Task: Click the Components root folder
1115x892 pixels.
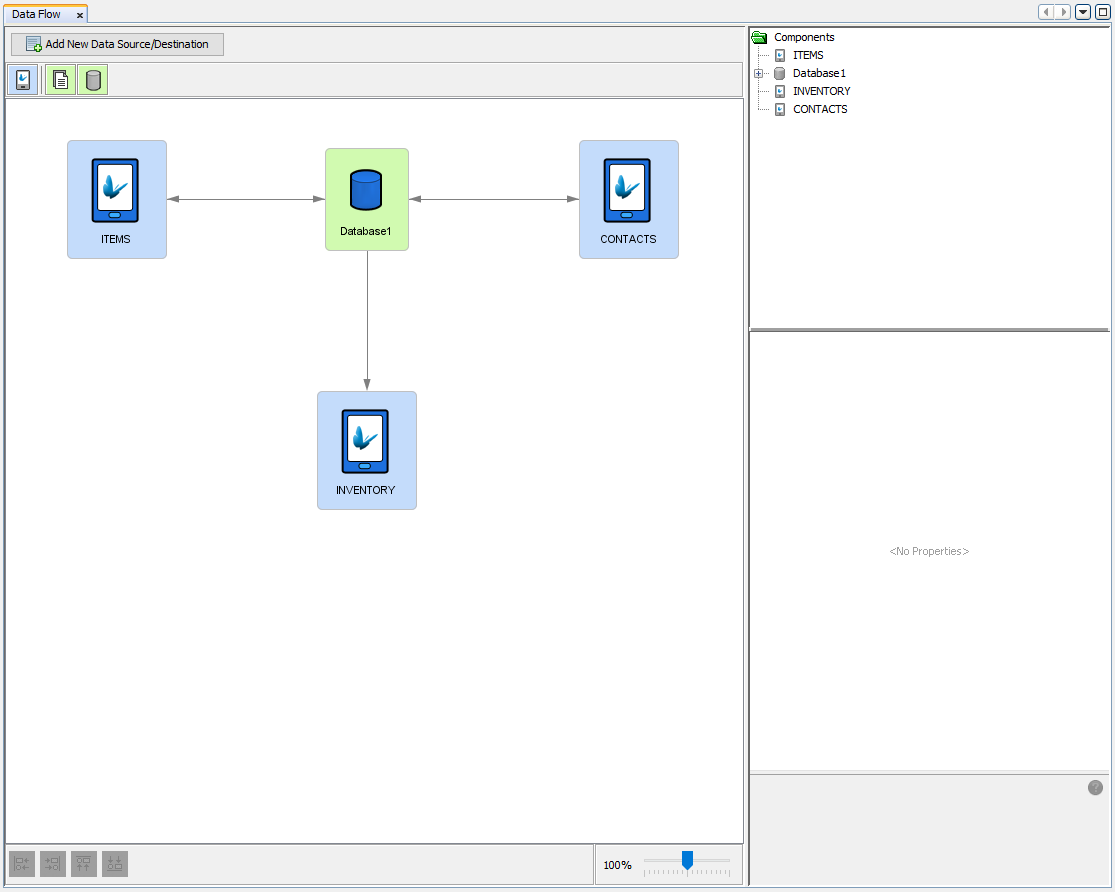Action: tap(803, 37)
